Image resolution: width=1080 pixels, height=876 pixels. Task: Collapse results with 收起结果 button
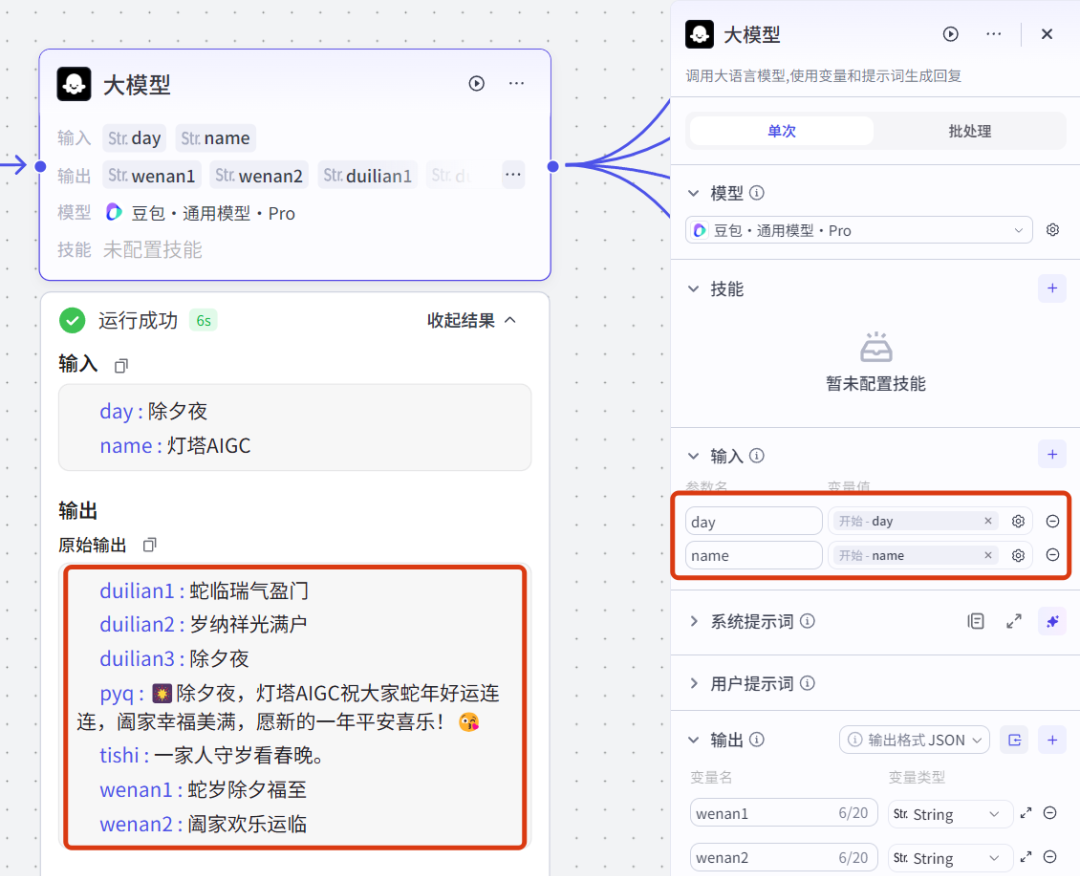pyautogui.click(x=472, y=320)
